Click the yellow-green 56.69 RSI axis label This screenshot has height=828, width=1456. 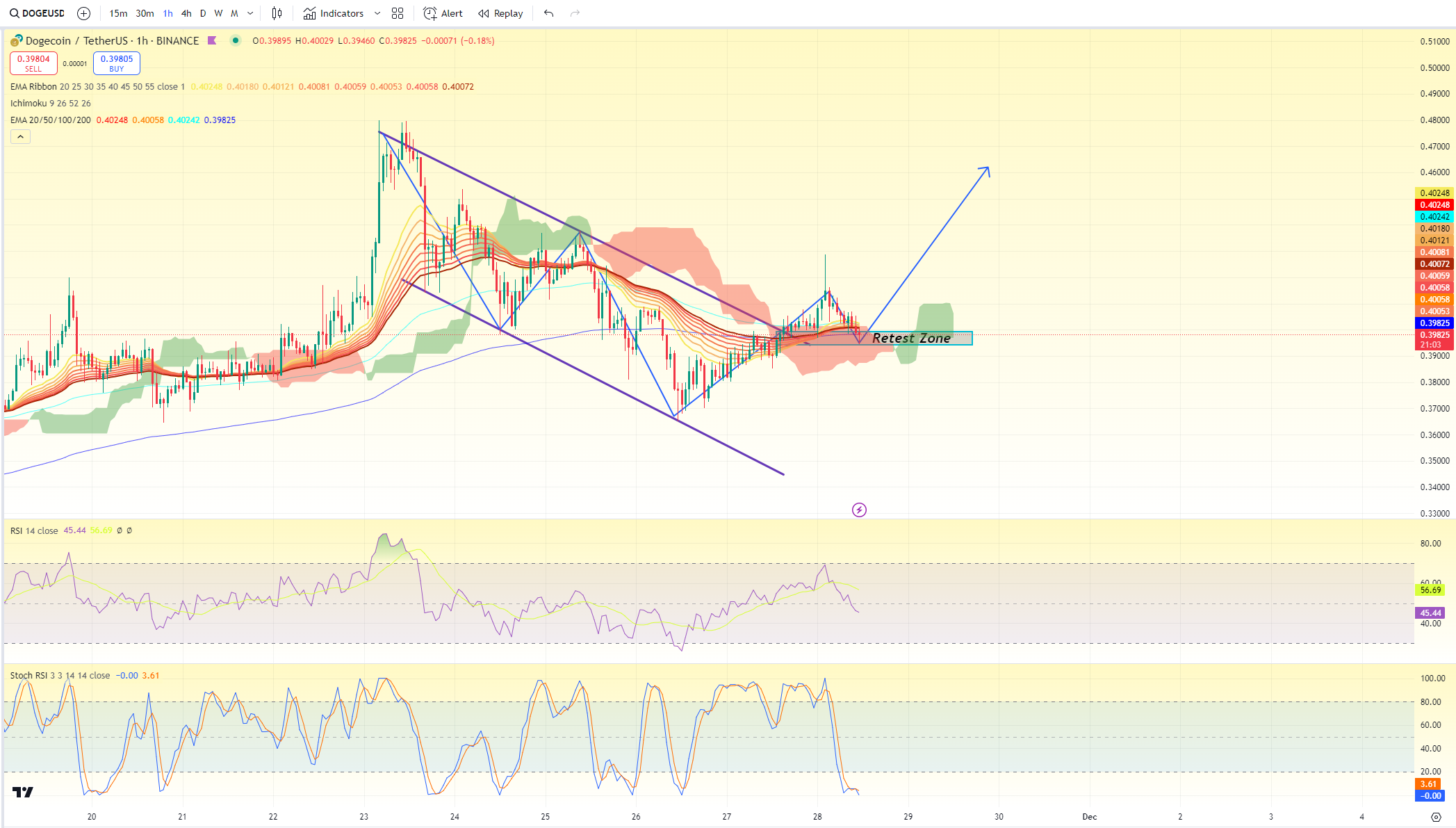[1430, 590]
